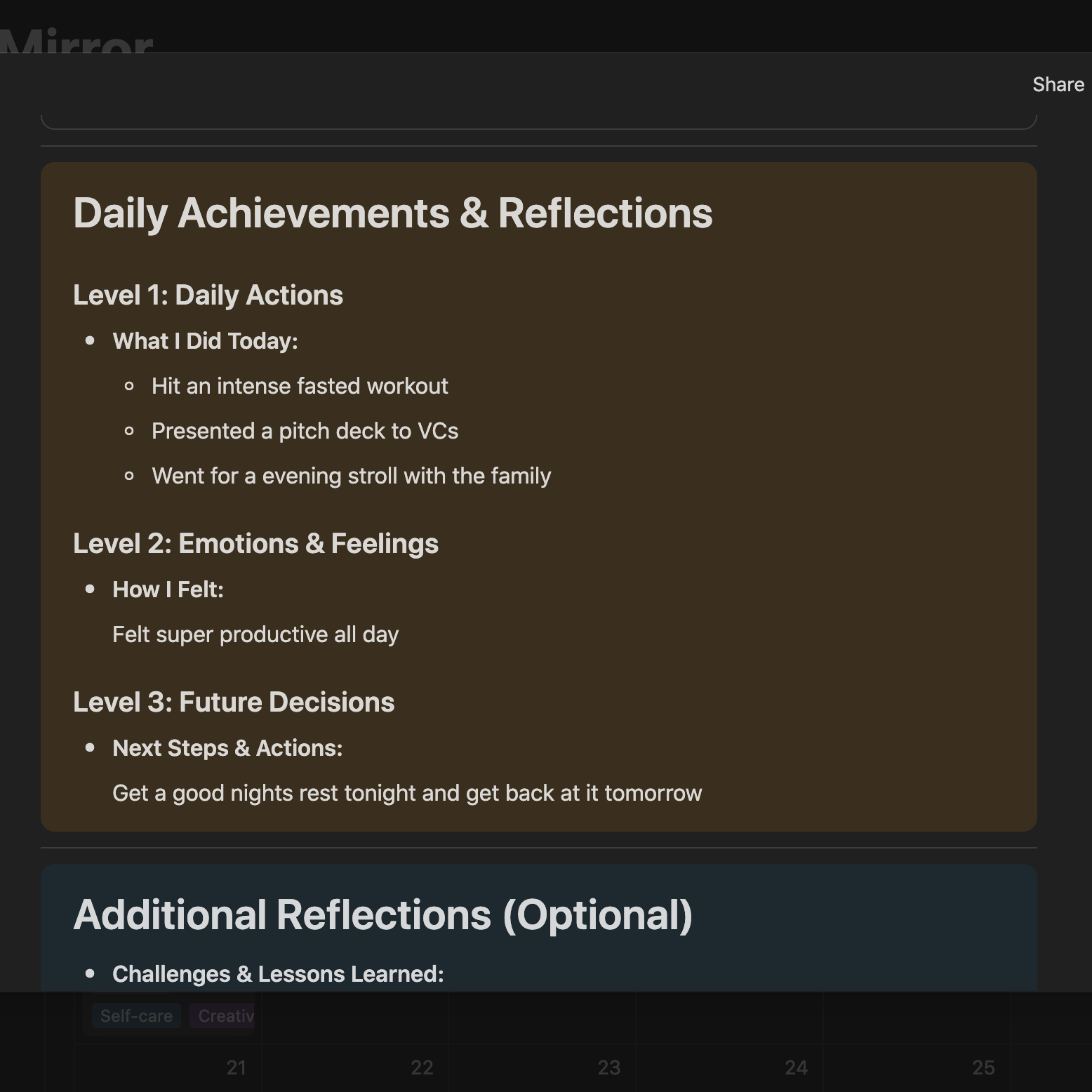Select day 23 in the background calendar

pos(608,1067)
